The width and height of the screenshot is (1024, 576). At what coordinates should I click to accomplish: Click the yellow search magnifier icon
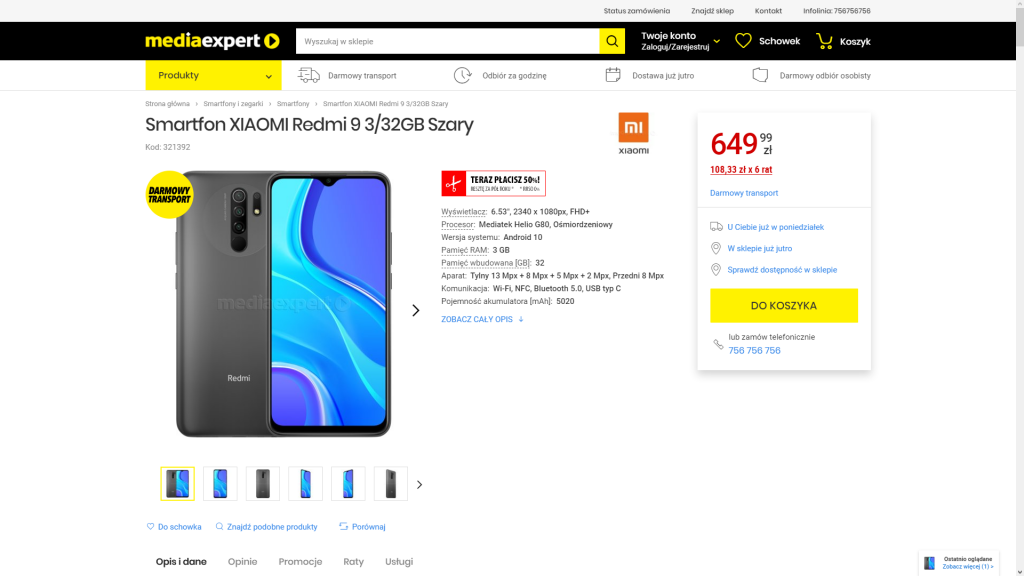[x=612, y=41]
